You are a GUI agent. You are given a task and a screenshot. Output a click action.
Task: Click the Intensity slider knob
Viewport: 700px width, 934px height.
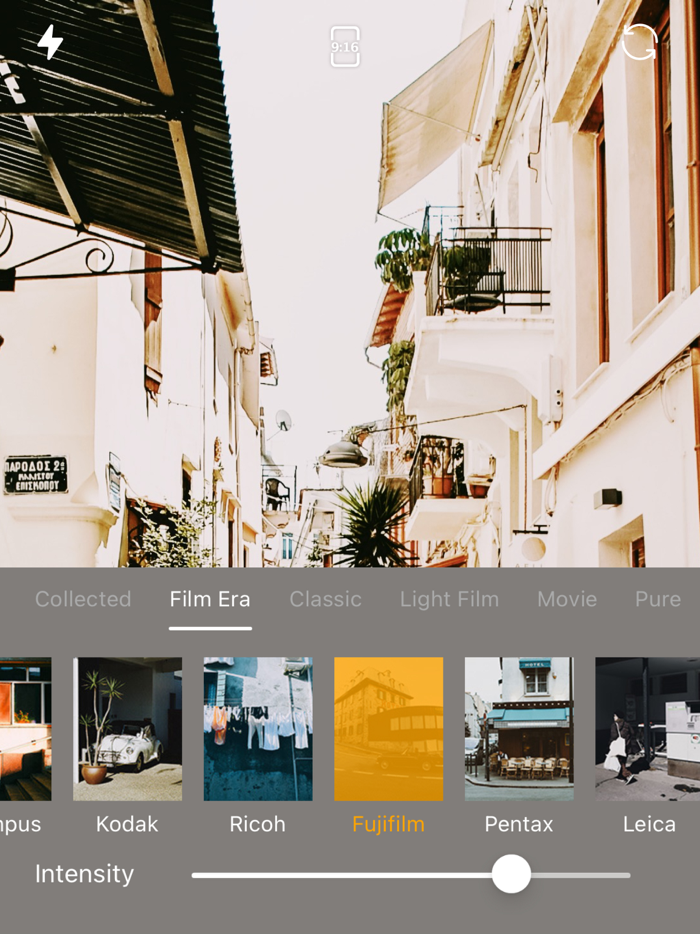(511, 874)
